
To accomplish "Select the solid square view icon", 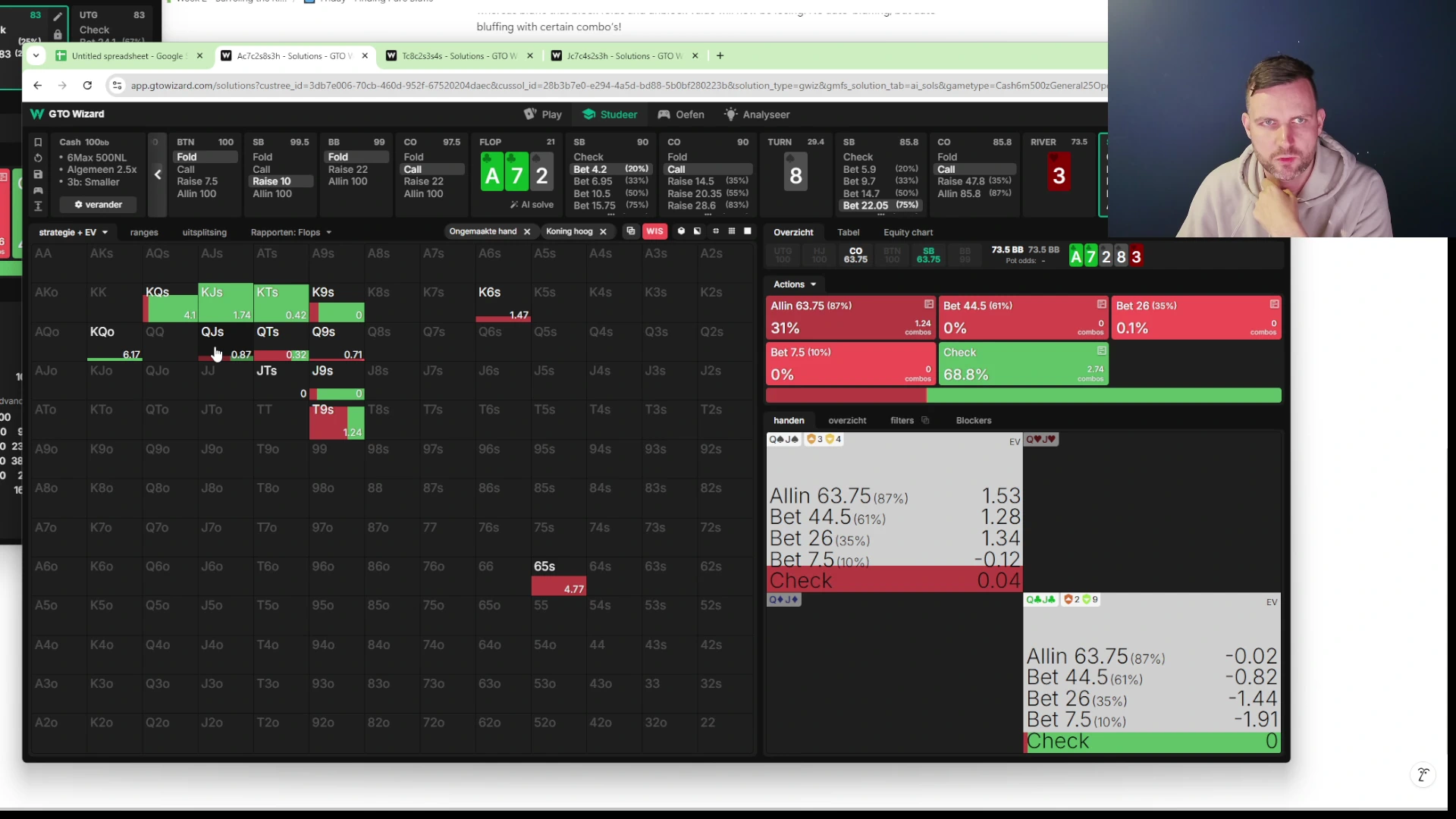I will [748, 231].
